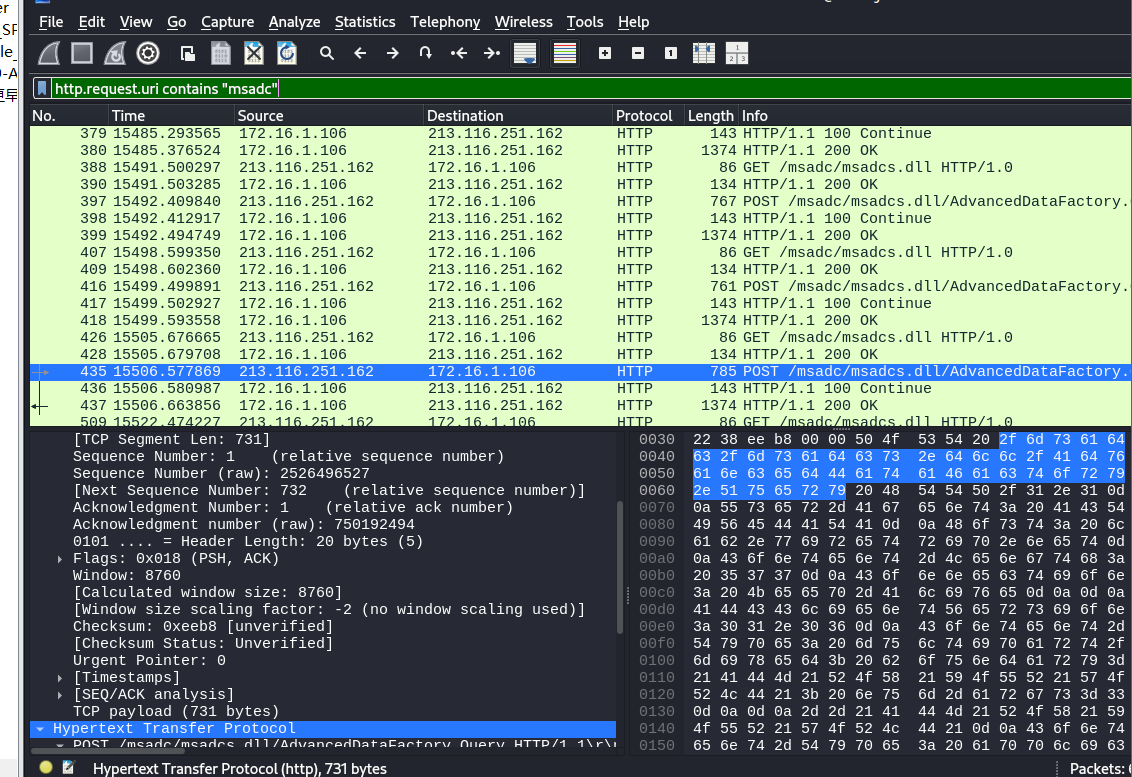Click the reset layout toolbar icon
The height and width of the screenshot is (777, 1132).
click(736, 53)
